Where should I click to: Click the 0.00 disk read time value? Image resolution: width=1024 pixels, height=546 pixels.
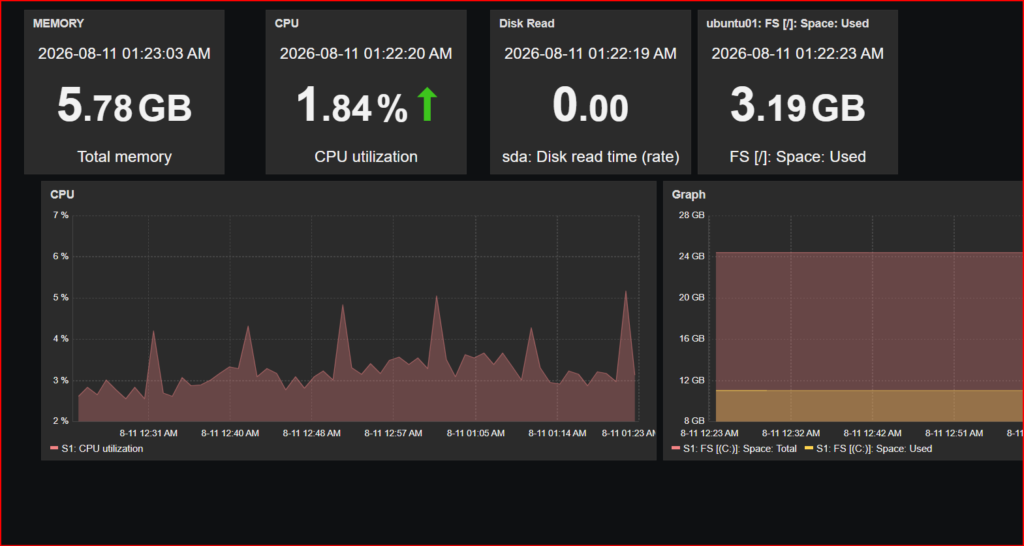[590, 106]
